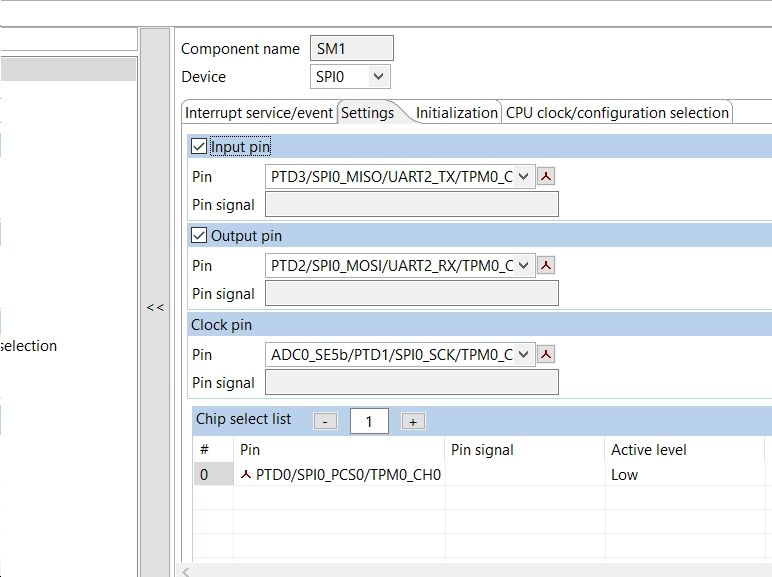Click pin icon beside PTD0/SPI0_PCS0 entry

[246, 475]
